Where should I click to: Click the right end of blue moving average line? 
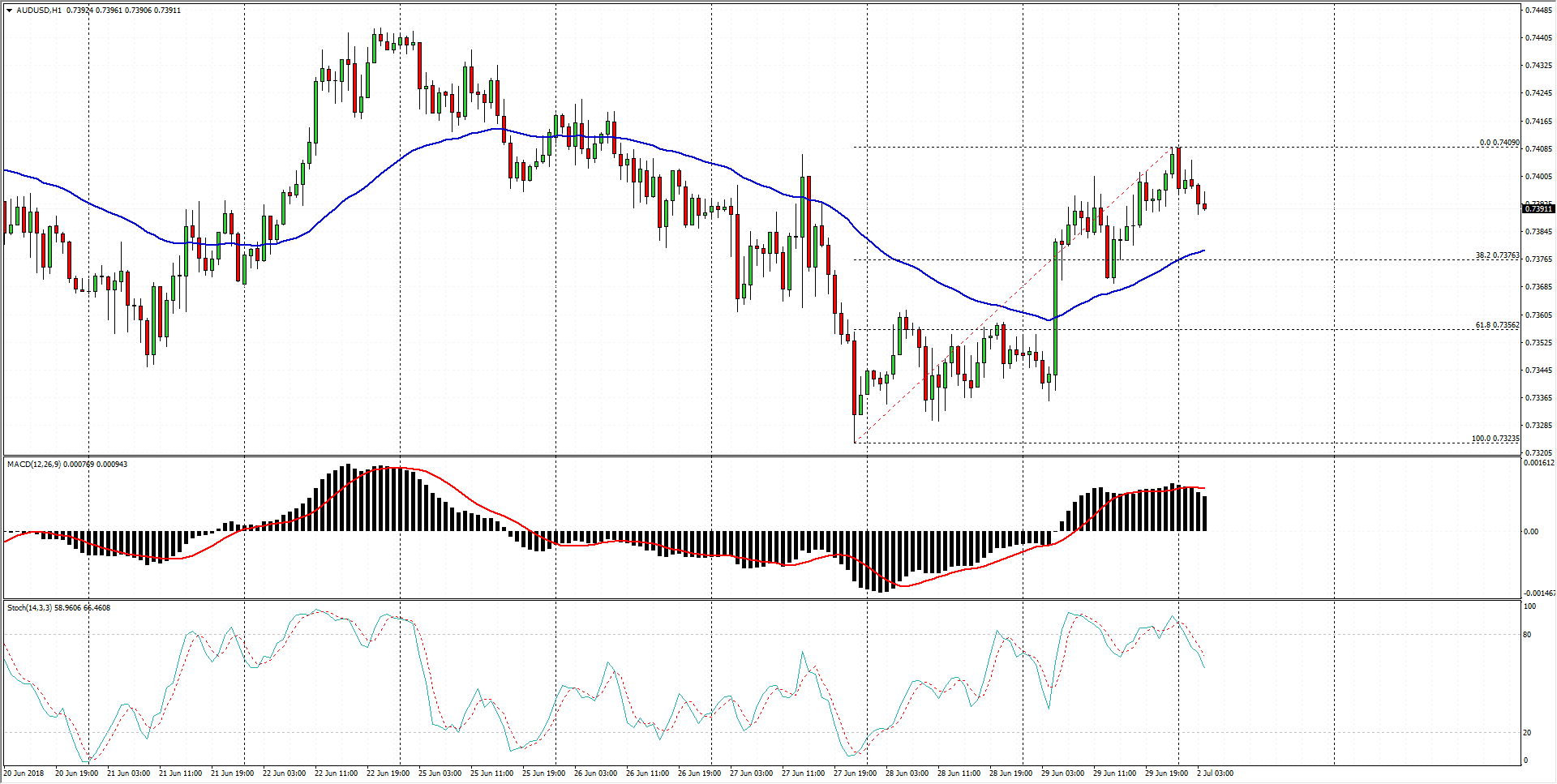[x=1204, y=251]
